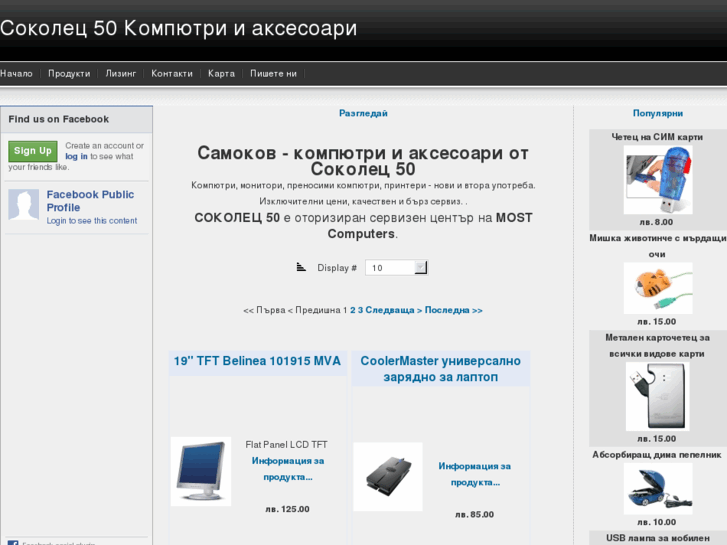Viewport: 727px width, 545px height.
Task: Click the sort order icon beside Display #
Action: coord(301,267)
